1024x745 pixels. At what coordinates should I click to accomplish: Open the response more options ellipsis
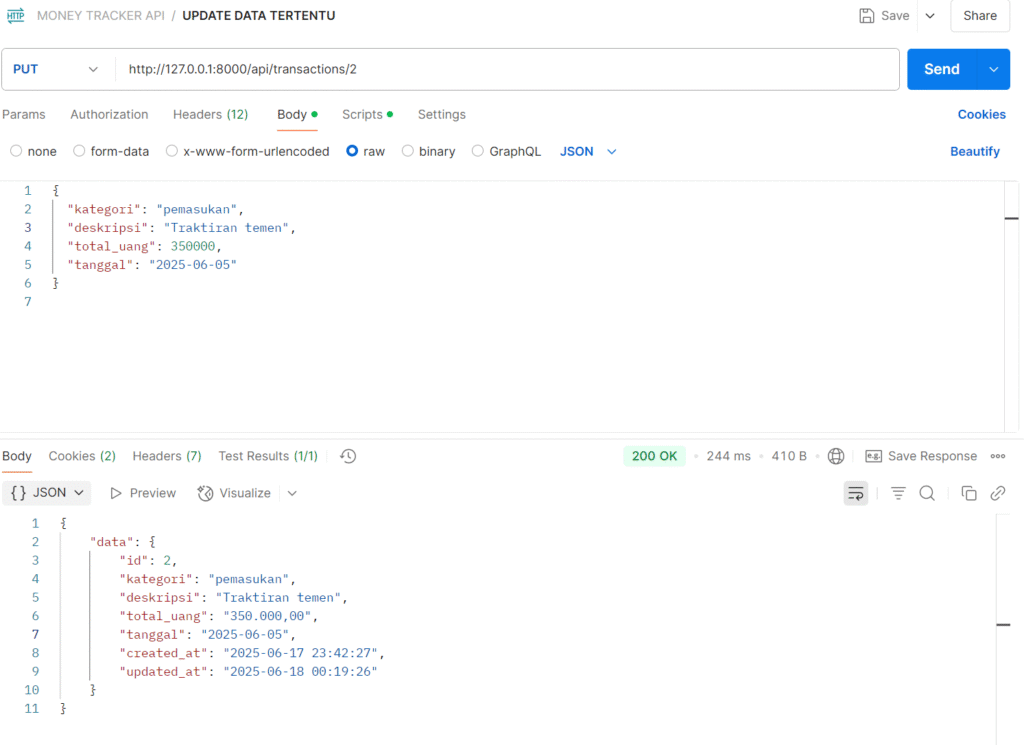(x=997, y=456)
